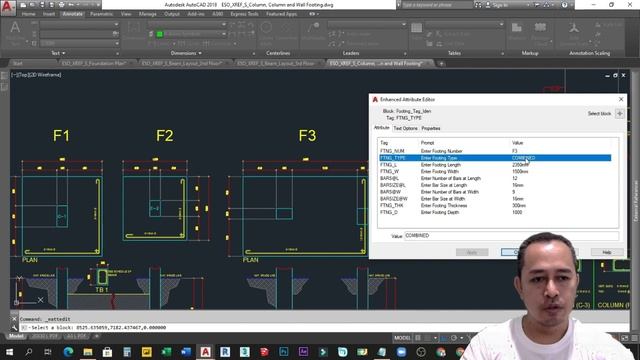
Task: Open Microsoft Edge from taskbar
Action: 68,351
